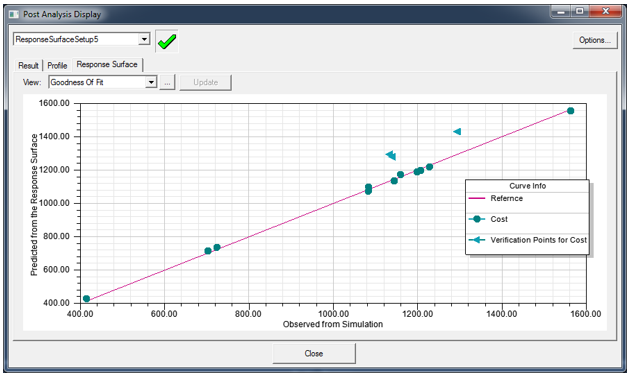Close the dialog with Close button
The width and height of the screenshot is (630, 375).
point(314,353)
